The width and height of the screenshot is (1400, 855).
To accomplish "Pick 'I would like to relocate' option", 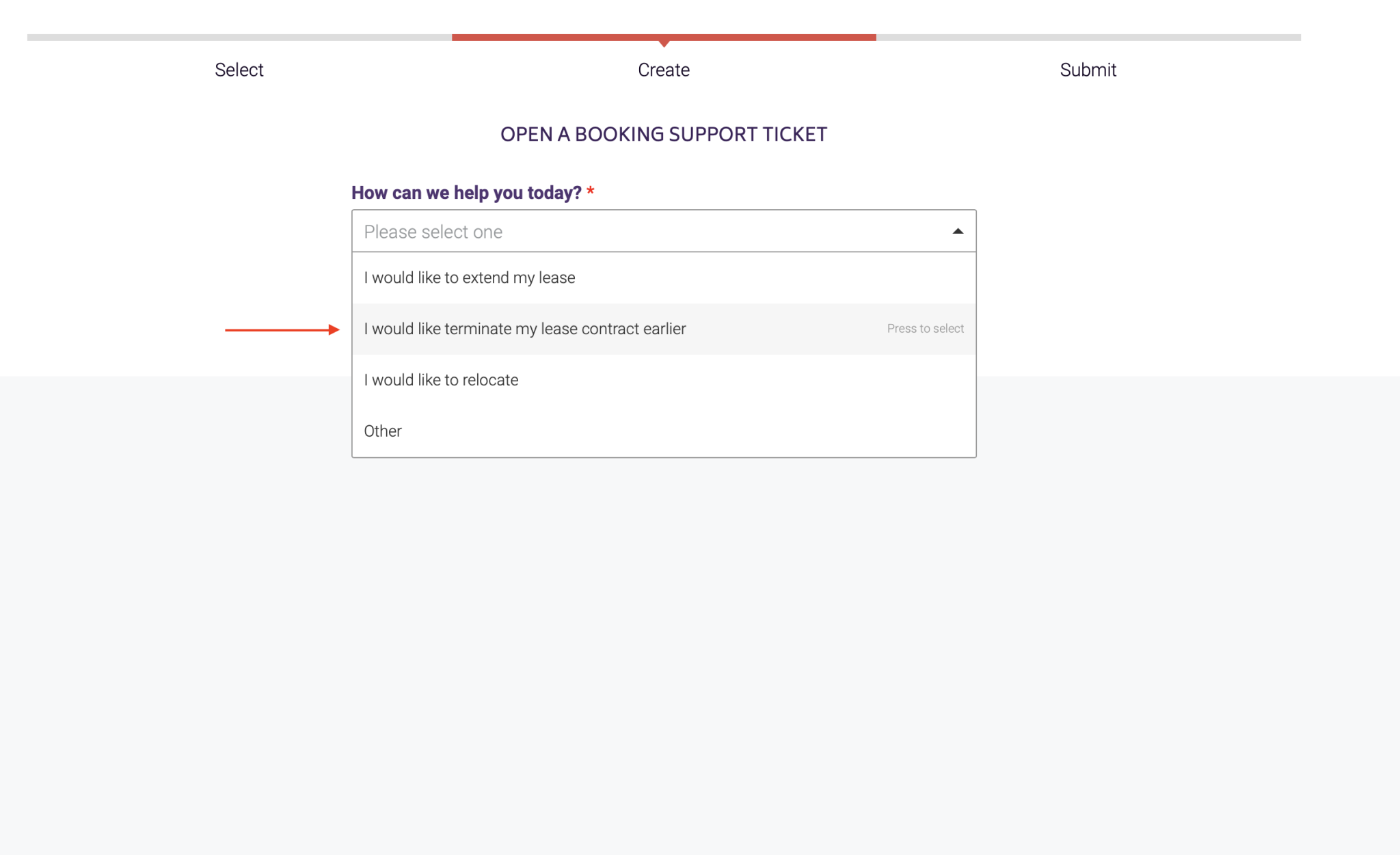I will click(x=664, y=380).
